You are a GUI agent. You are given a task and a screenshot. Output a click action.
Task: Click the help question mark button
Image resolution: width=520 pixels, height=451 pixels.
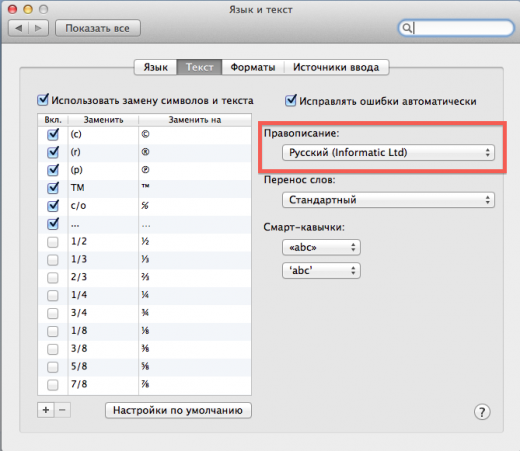(482, 412)
